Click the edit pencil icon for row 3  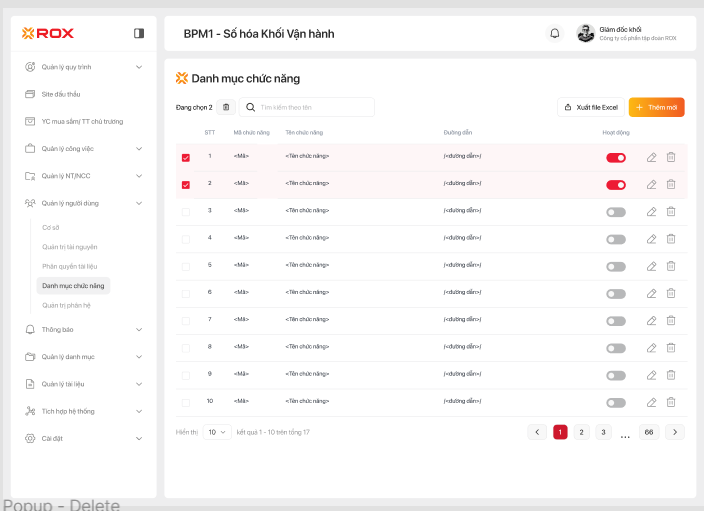[x=651, y=211]
